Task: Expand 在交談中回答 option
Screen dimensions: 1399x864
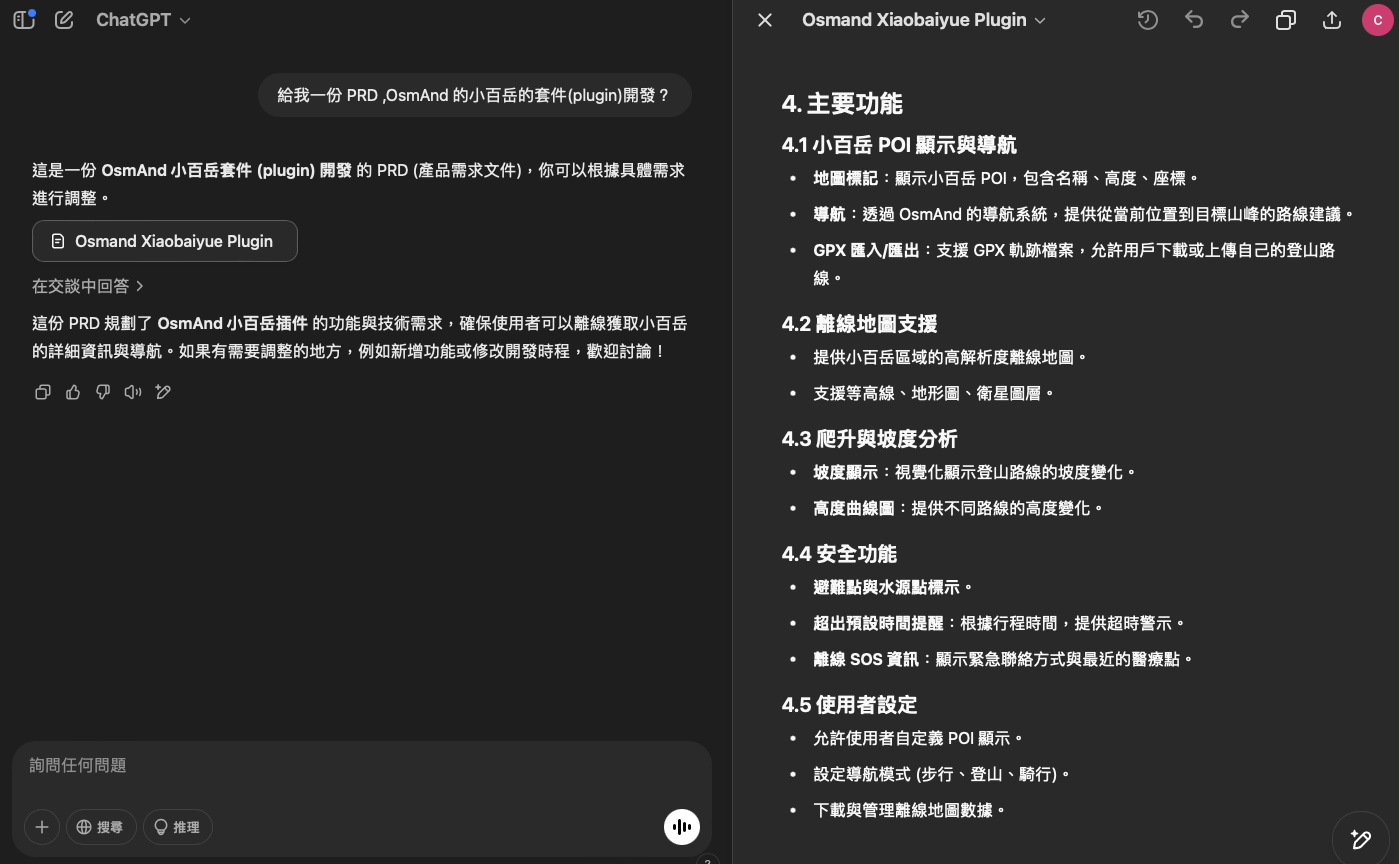Action: click(88, 286)
